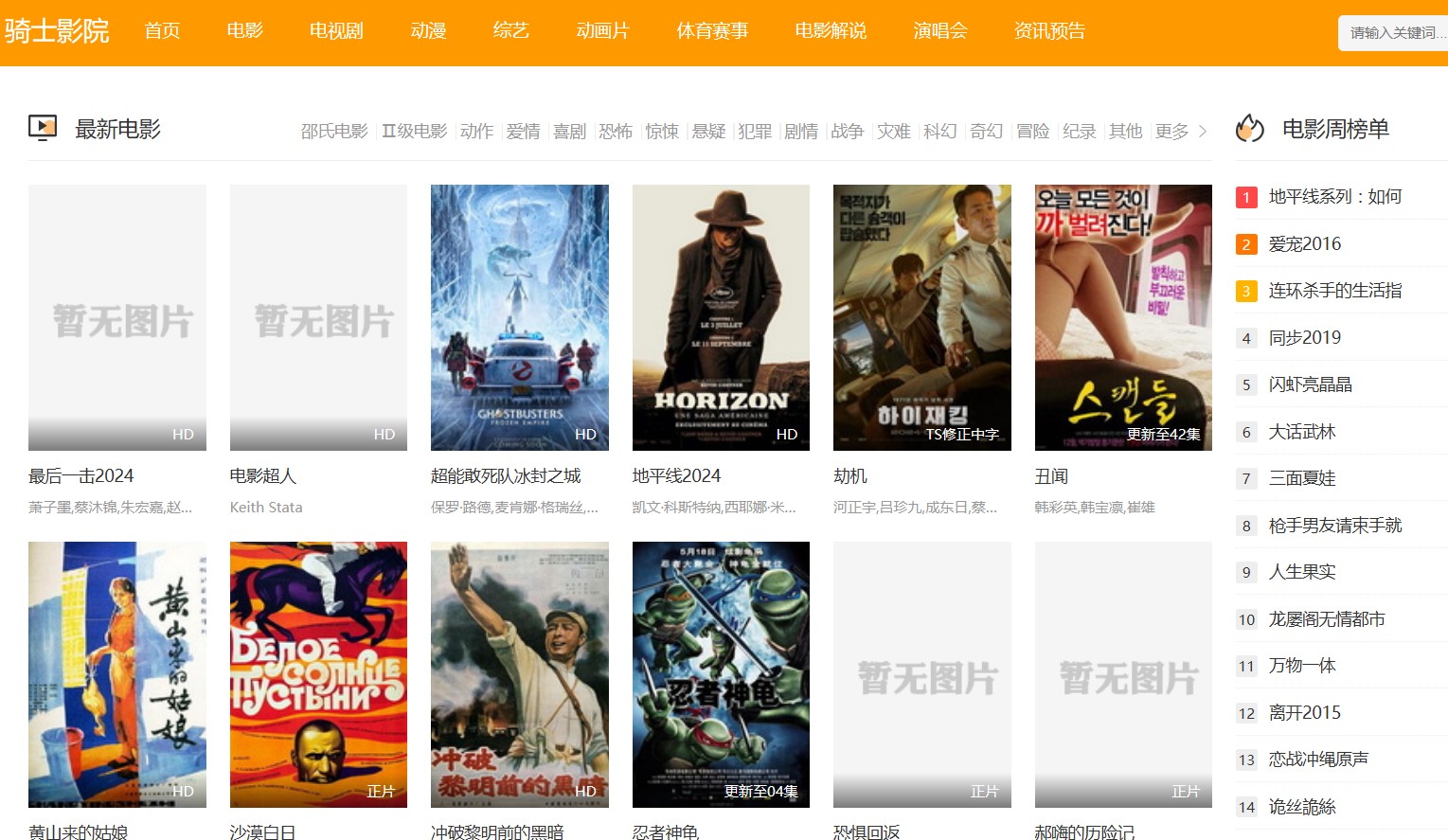
Task: Filter movies by 纪录 genre
Action: 1080,131
